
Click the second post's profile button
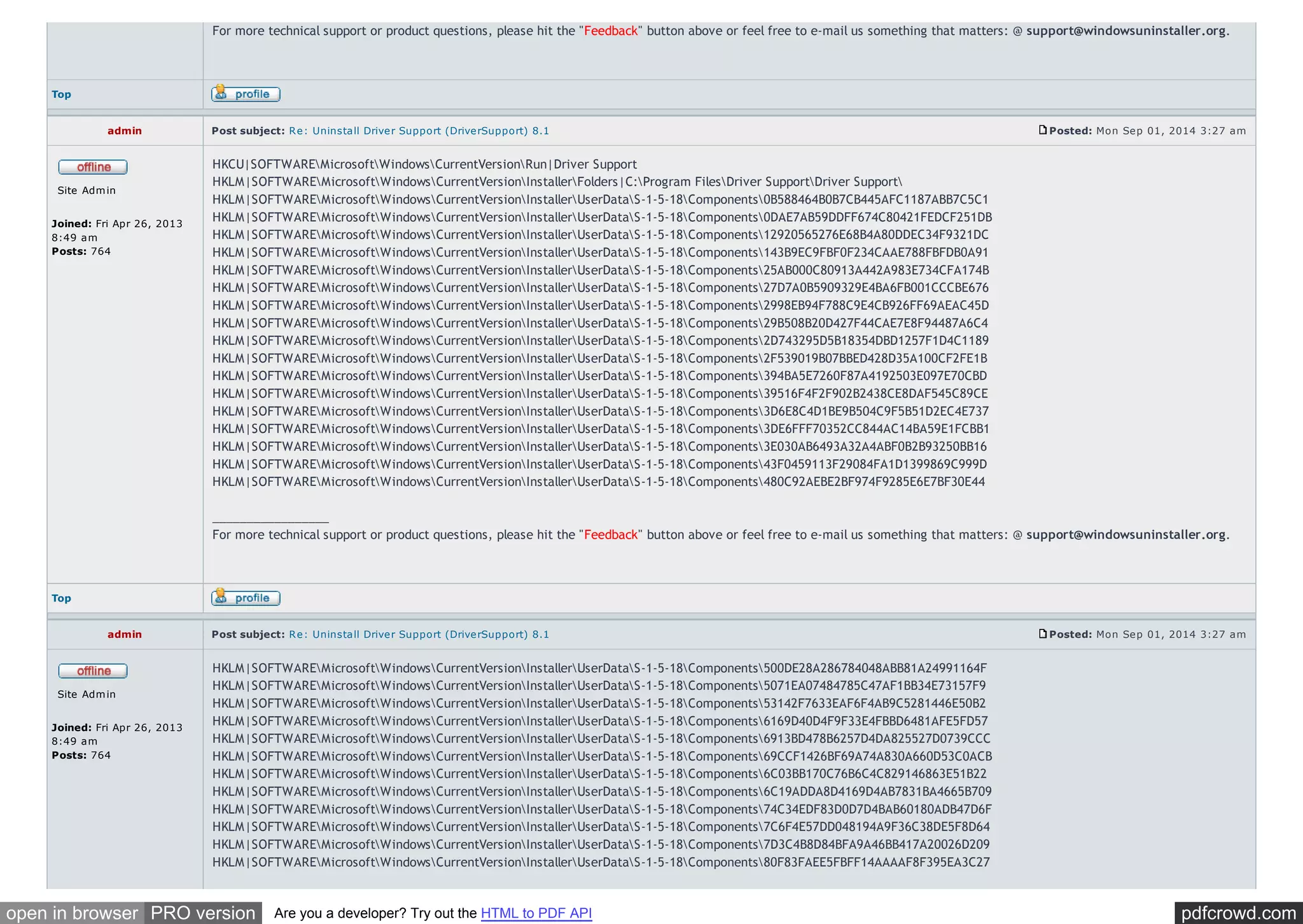pos(246,597)
